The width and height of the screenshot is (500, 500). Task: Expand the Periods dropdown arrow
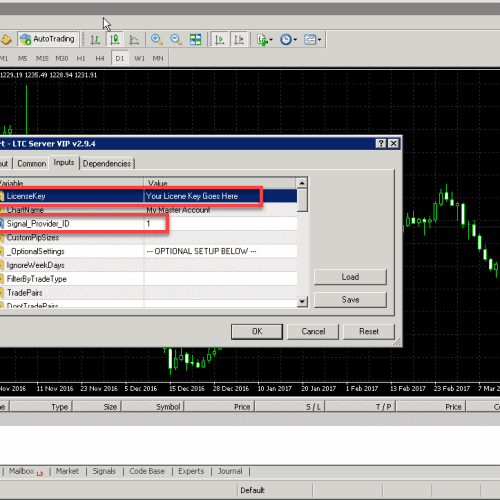[x=295, y=40]
